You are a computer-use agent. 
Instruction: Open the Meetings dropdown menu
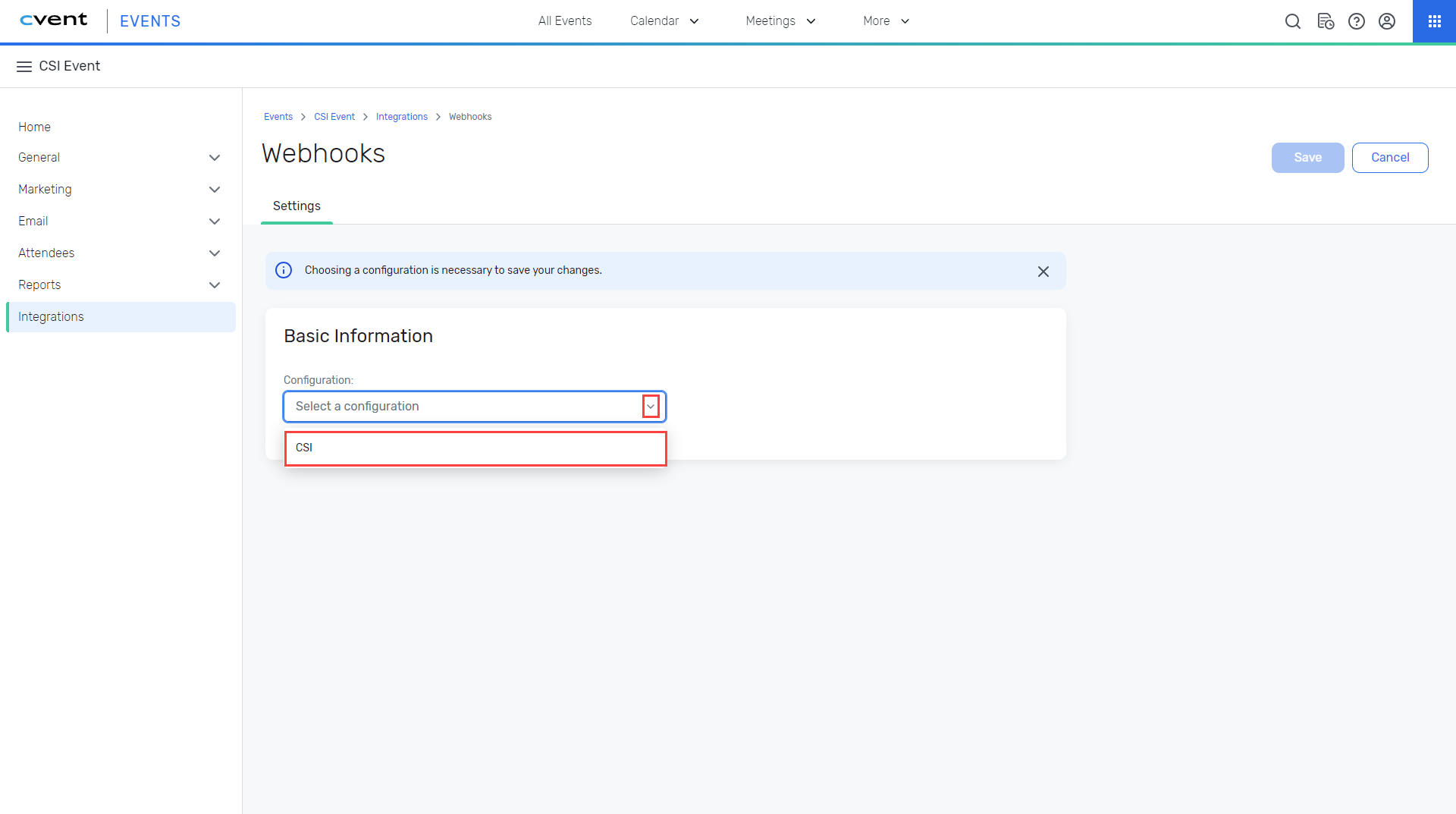(x=780, y=21)
